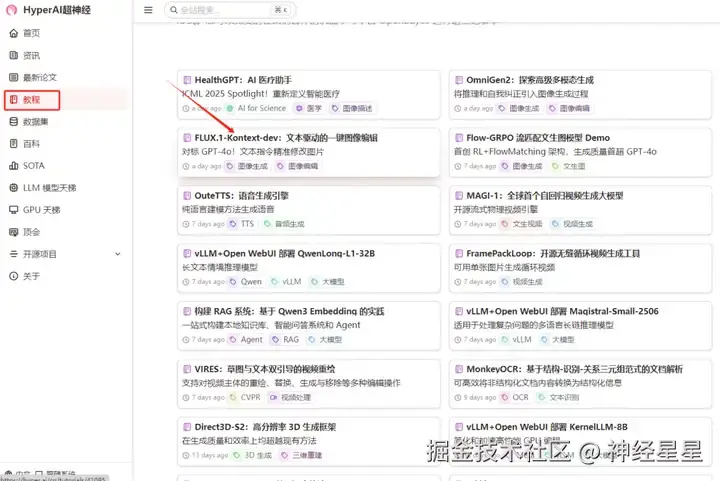Click document icon beside Direct3D-S2 title
This screenshot has width=720, height=481.
[187, 427]
